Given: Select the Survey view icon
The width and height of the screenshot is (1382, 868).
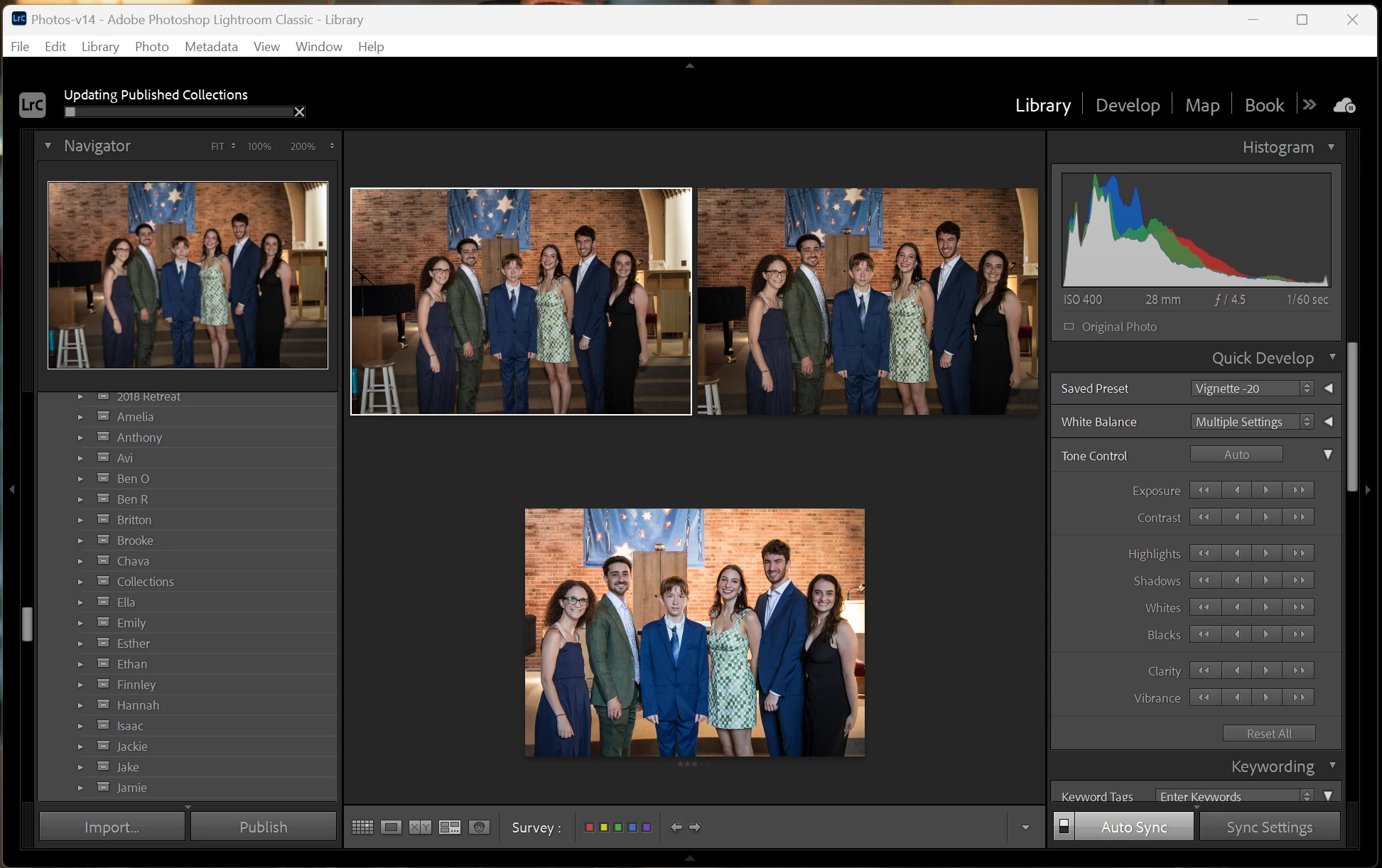Looking at the screenshot, I should tap(449, 827).
